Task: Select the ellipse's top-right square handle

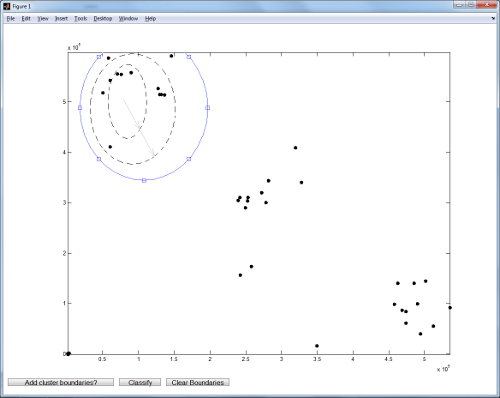Action: [189, 57]
